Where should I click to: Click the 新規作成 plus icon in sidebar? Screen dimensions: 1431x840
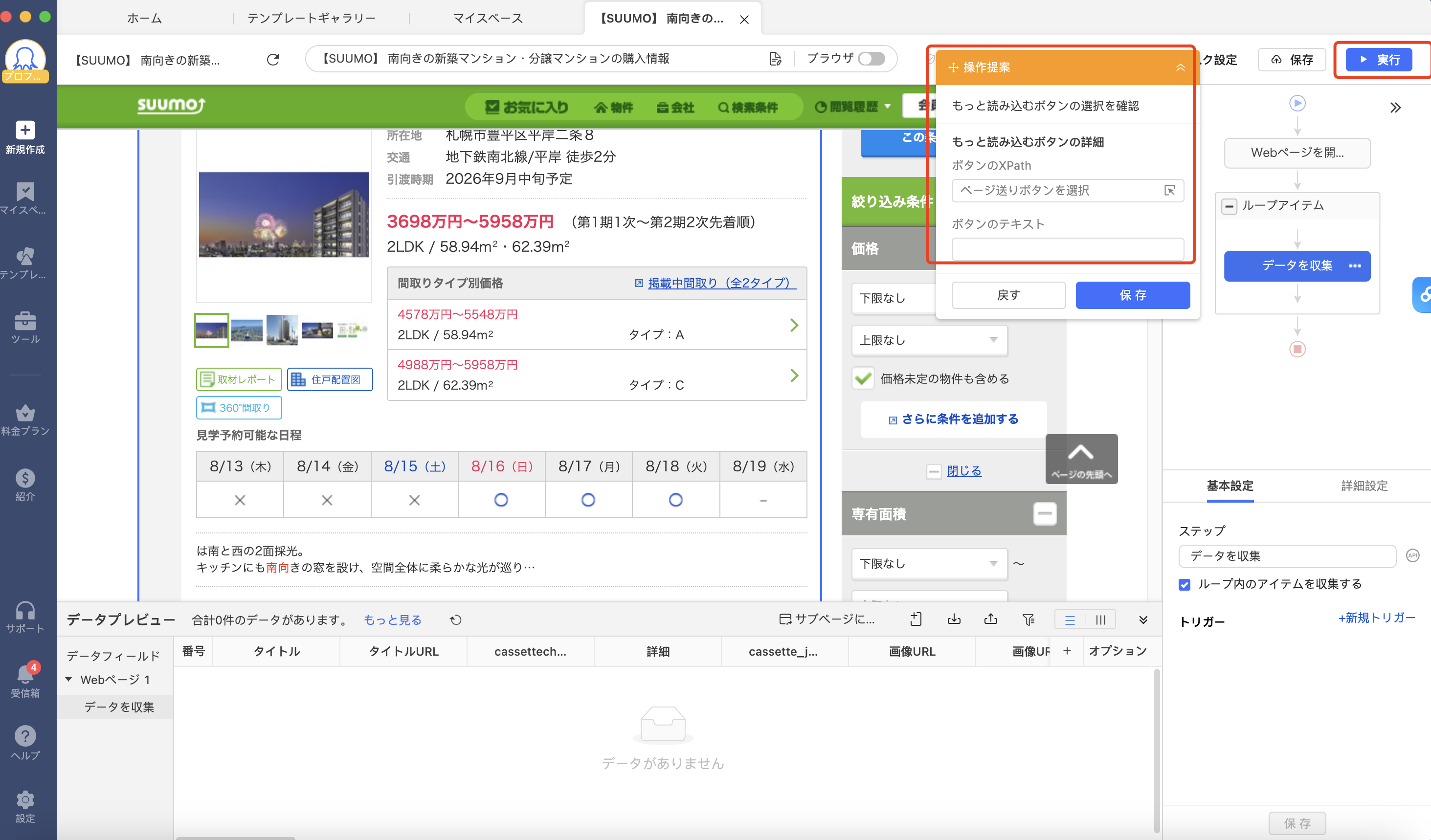25,130
